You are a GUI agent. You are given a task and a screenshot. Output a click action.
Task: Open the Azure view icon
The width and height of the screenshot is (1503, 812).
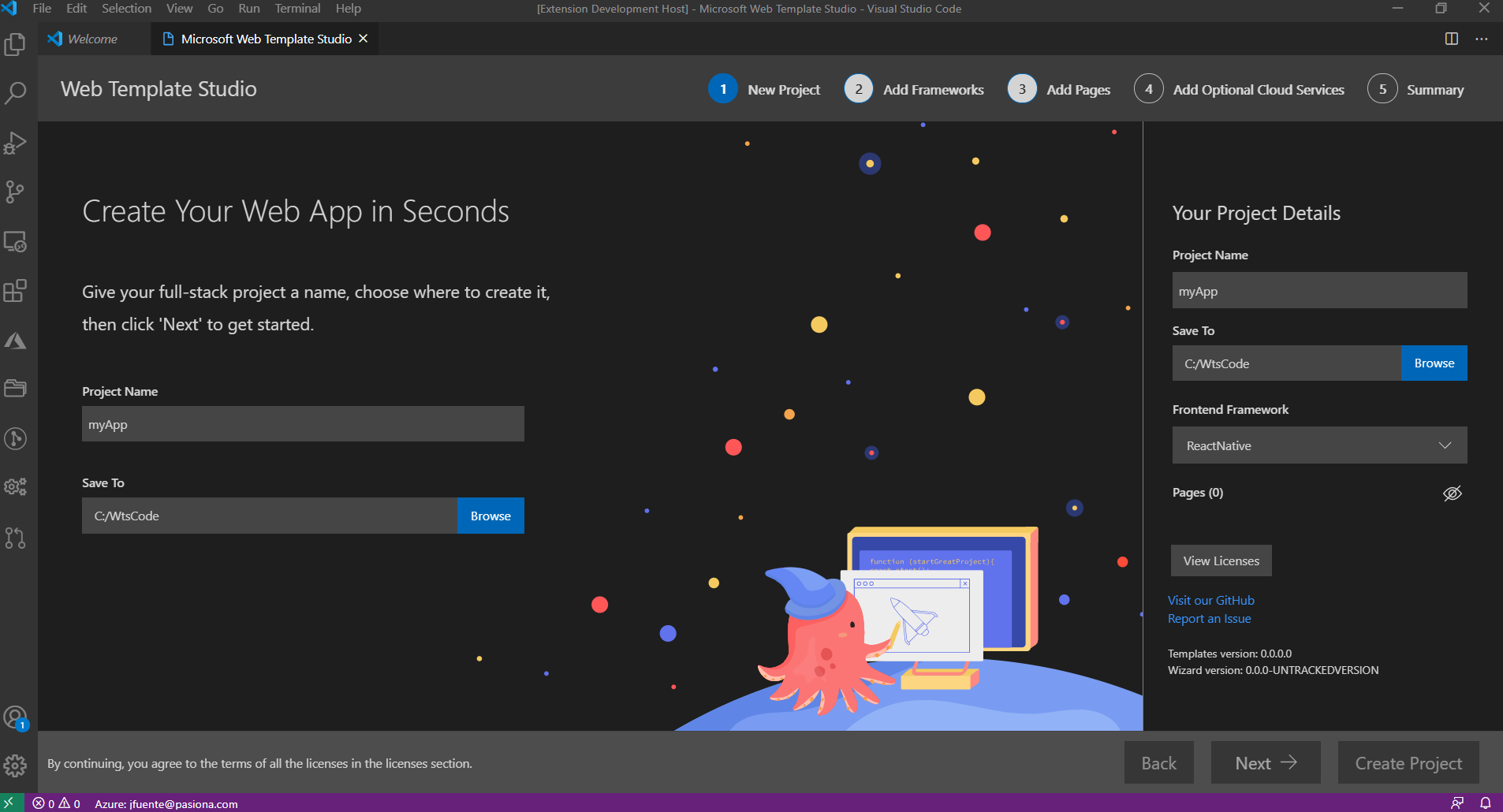tap(15, 340)
